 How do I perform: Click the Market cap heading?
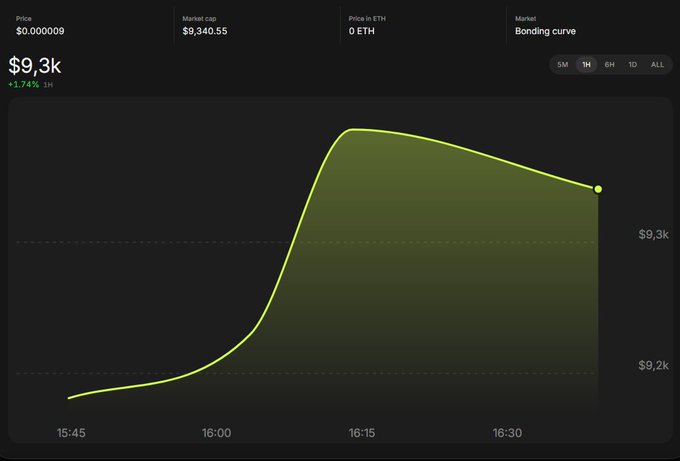pyautogui.click(x=199, y=19)
